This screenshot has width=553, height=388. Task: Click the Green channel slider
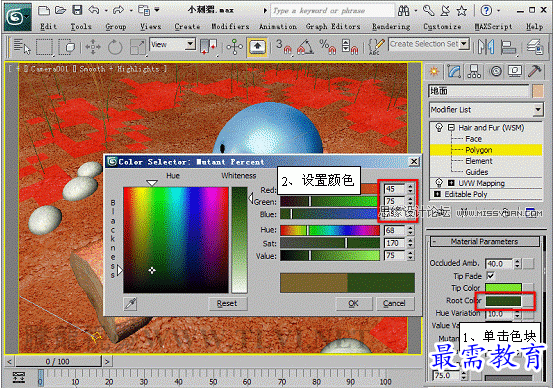click(329, 201)
